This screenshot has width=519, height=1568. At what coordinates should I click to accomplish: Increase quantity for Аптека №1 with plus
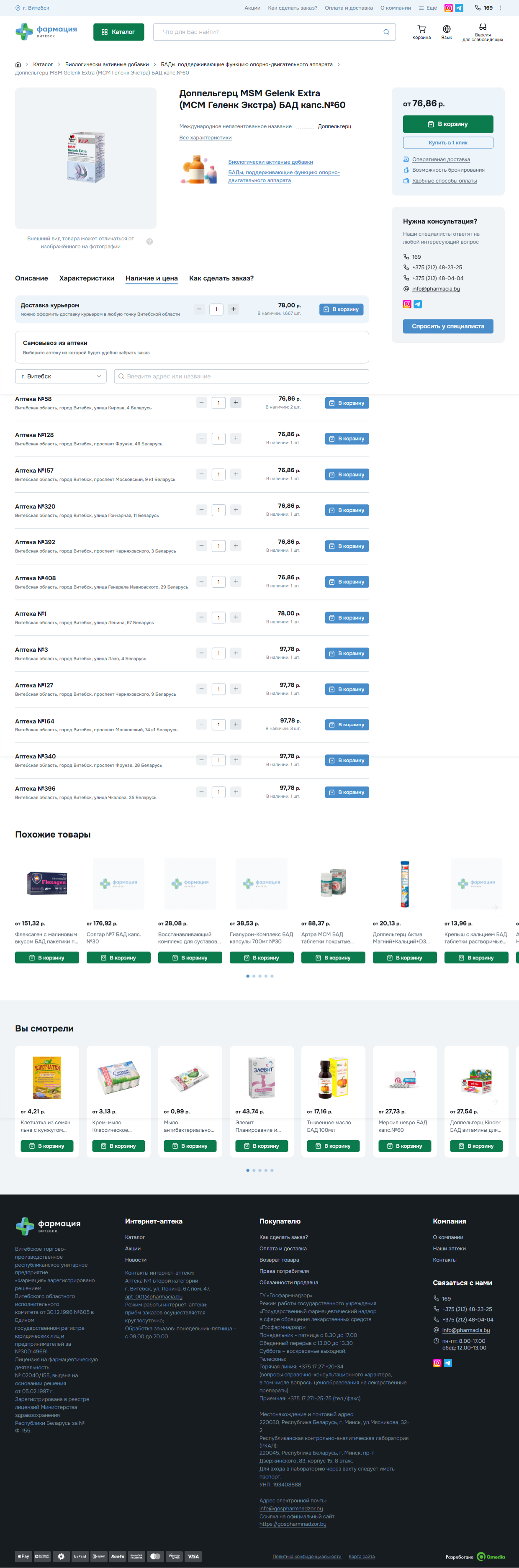[x=236, y=617]
